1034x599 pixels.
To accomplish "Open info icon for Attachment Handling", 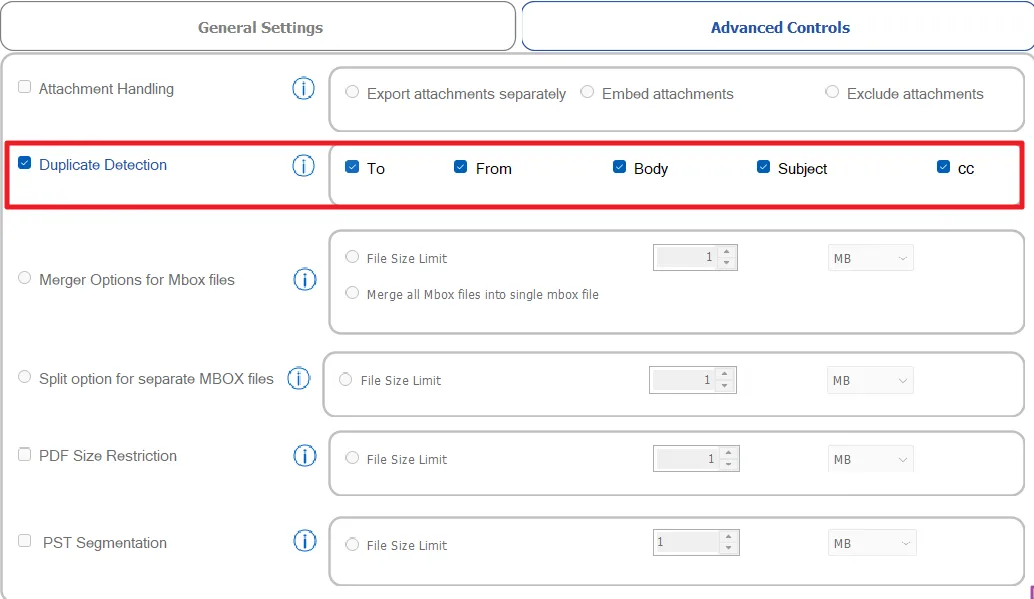I will coord(303,88).
